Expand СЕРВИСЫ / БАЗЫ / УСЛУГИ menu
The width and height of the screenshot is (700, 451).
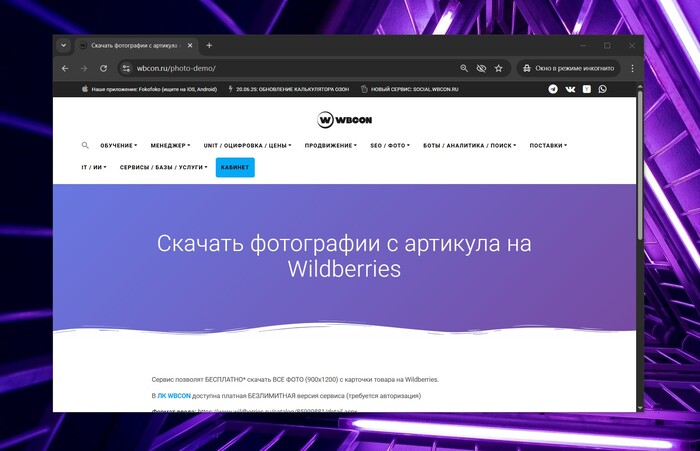click(x=163, y=167)
